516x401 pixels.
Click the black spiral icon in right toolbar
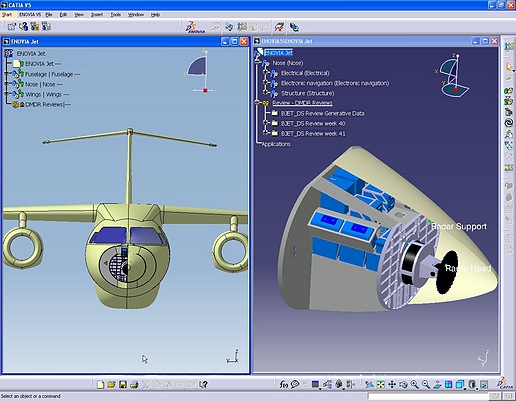pos(509,123)
